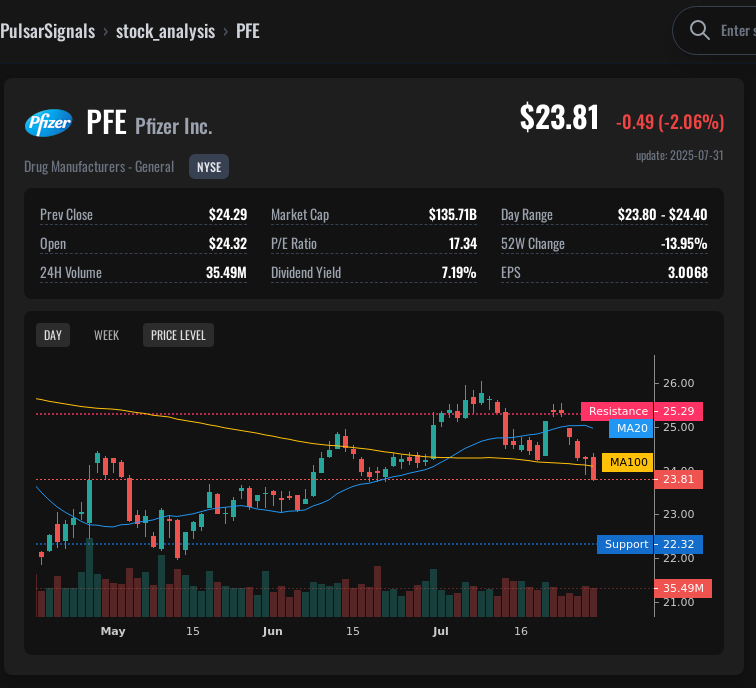756x688 pixels.
Task: Click the Pfizer logo
Action: (48, 123)
